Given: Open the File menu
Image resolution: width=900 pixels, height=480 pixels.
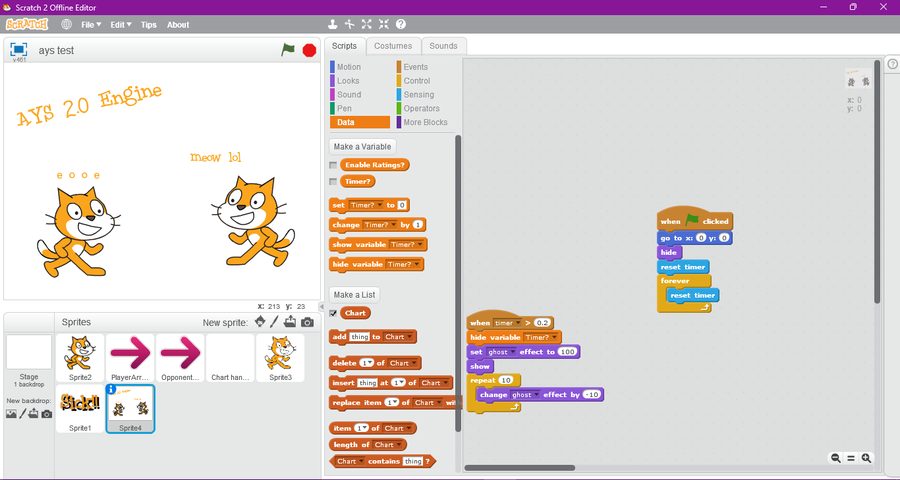Looking at the screenshot, I should 91,25.
